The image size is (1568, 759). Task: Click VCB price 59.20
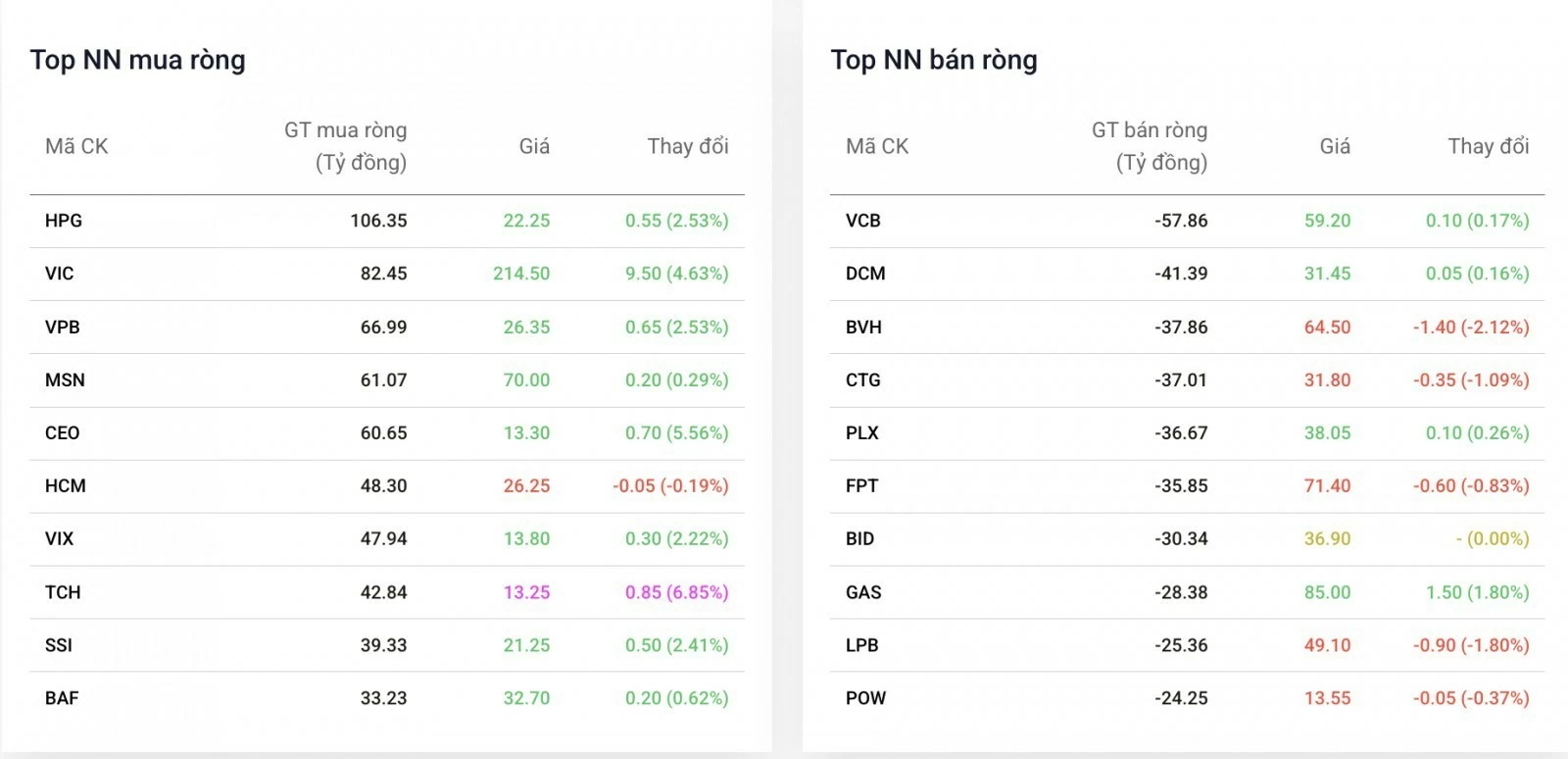1327,221
